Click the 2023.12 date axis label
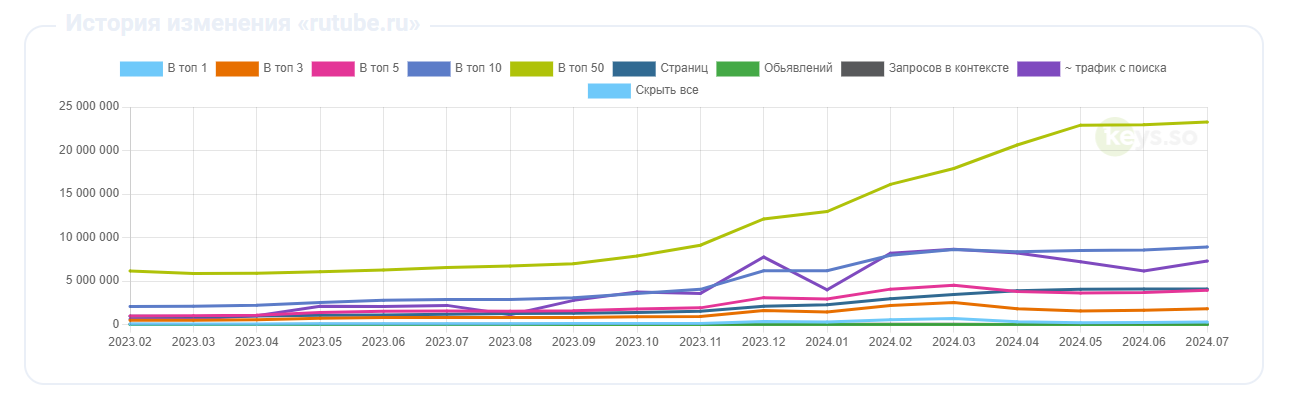Screen dimensions: 1289x399 point(764,341)
